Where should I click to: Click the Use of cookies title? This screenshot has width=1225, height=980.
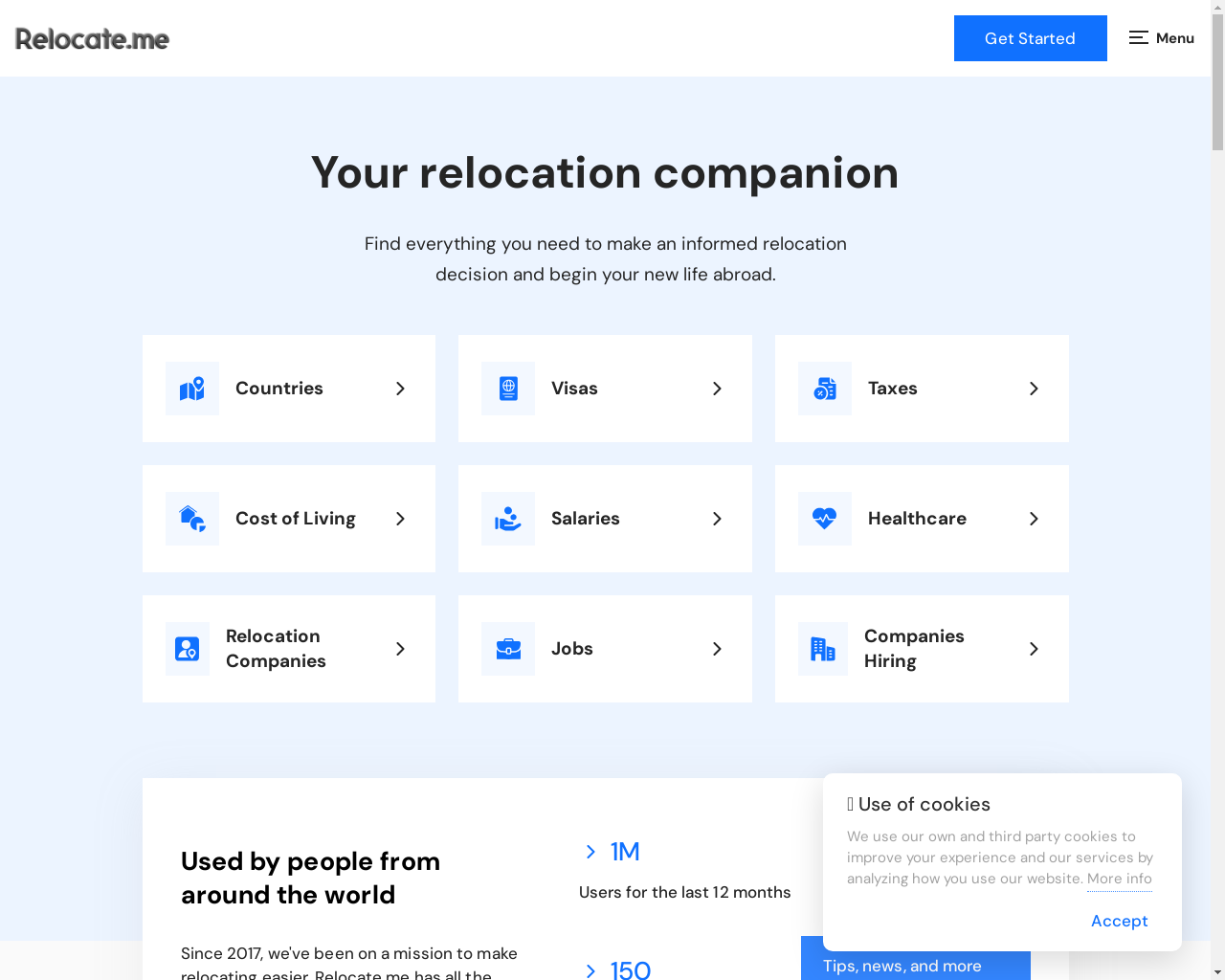pos(924,805)
